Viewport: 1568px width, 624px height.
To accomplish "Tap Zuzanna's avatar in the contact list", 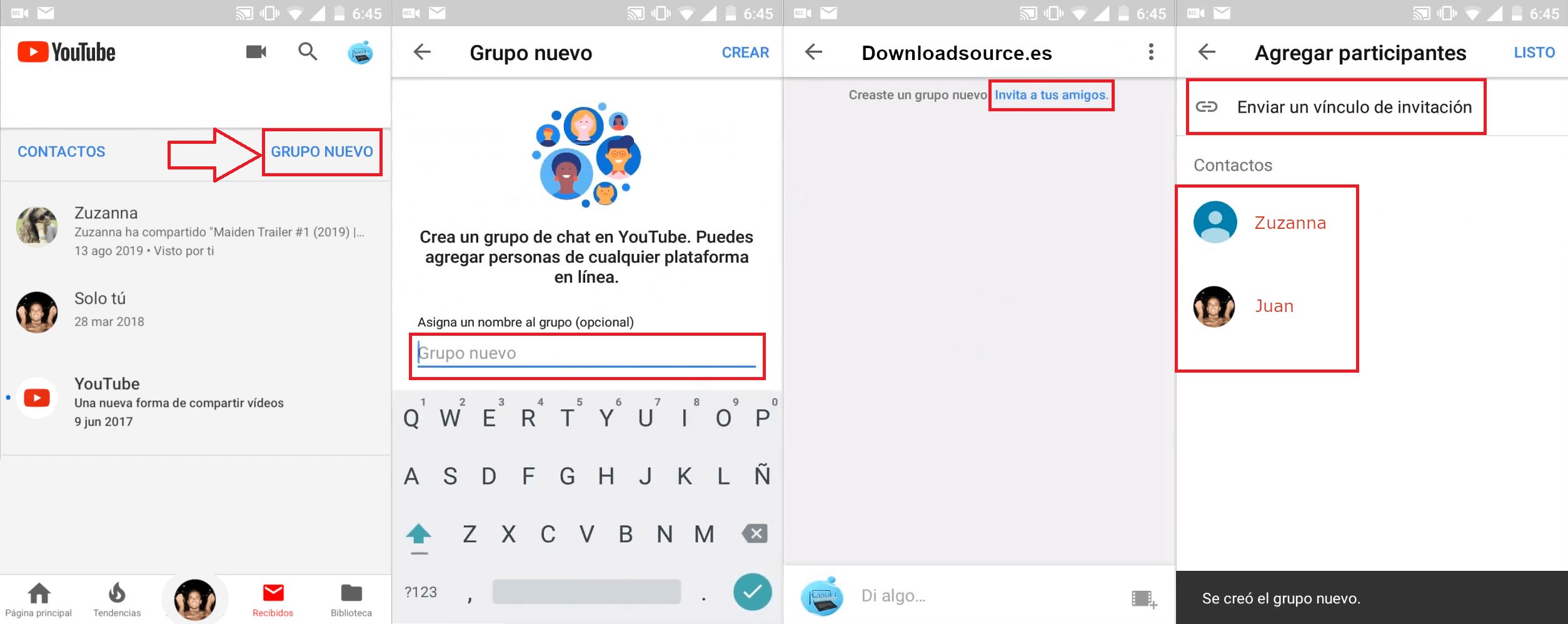I will 1215,222.
